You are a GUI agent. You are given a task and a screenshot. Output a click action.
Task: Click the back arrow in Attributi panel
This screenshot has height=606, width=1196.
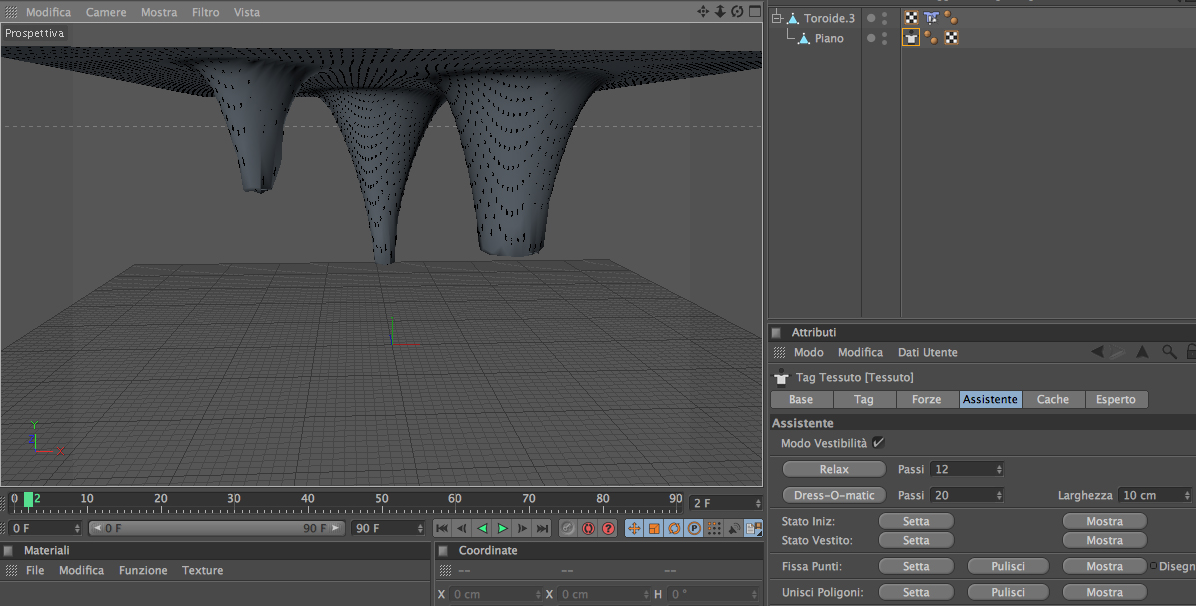[x=1098, y=352]
